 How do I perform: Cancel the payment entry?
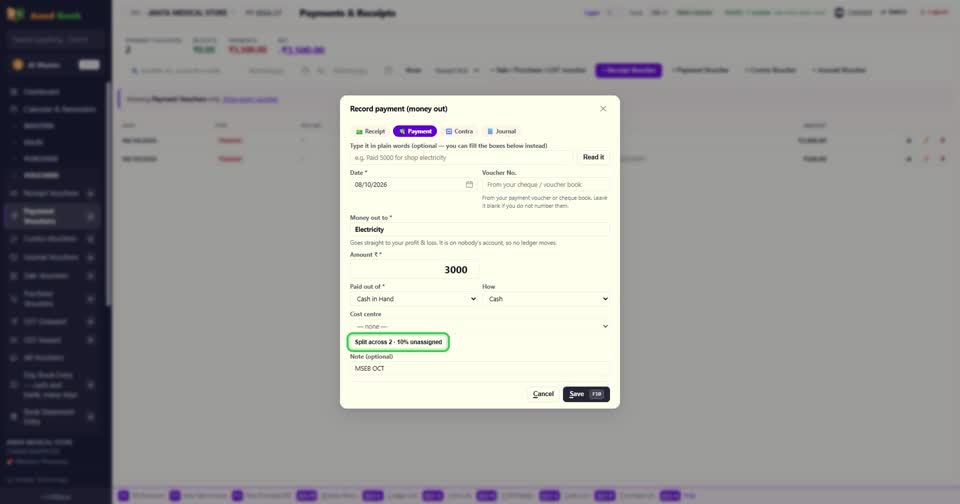543,394
